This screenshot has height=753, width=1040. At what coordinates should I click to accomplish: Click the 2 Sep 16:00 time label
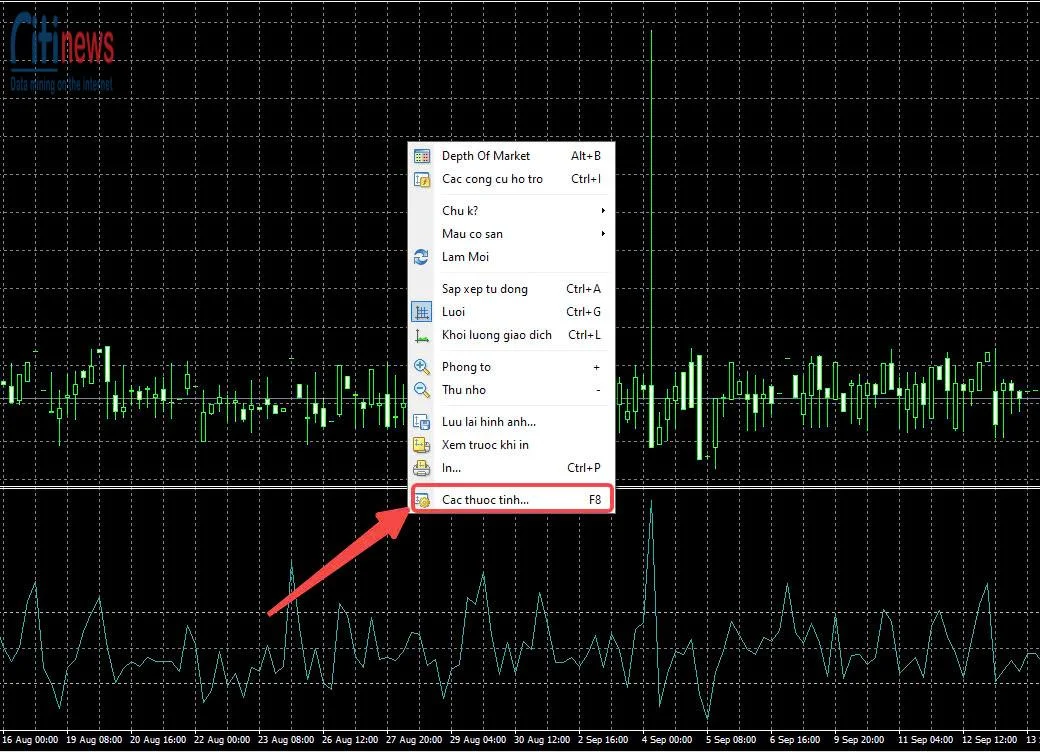603,740
